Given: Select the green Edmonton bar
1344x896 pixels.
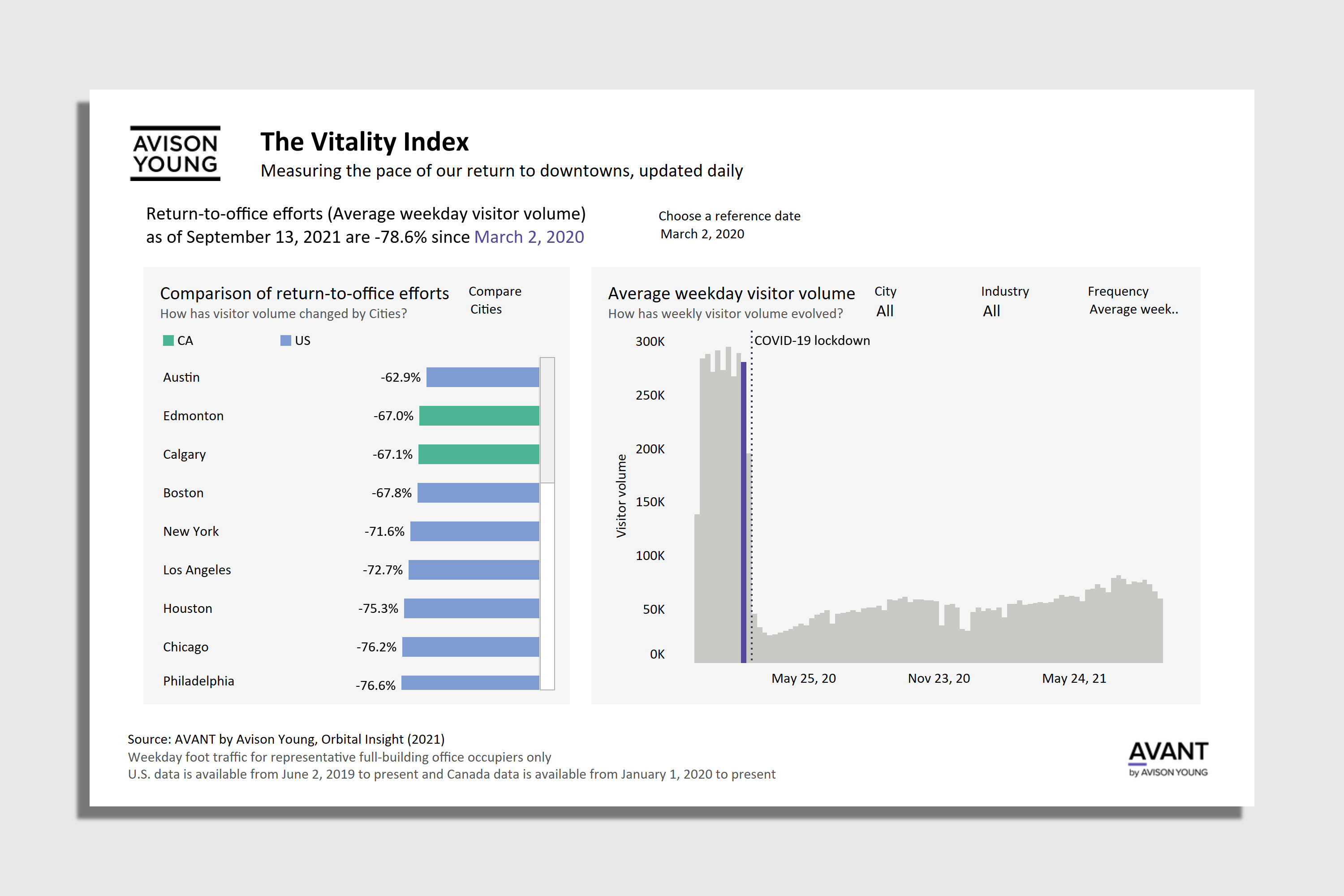Looking at the screenshot, I should coord(479,415).
